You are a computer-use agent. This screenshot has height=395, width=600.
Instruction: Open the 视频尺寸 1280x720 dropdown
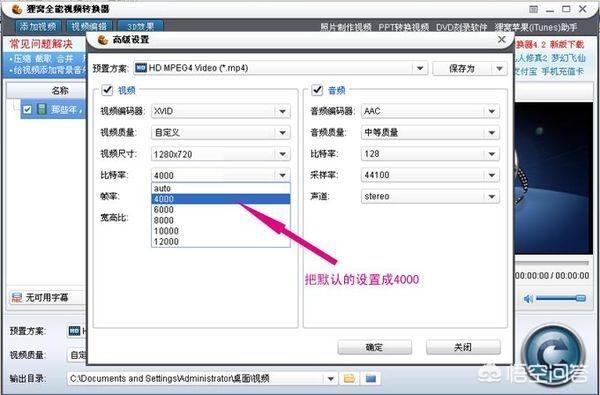pyautogui.click(x=221, y=154)
